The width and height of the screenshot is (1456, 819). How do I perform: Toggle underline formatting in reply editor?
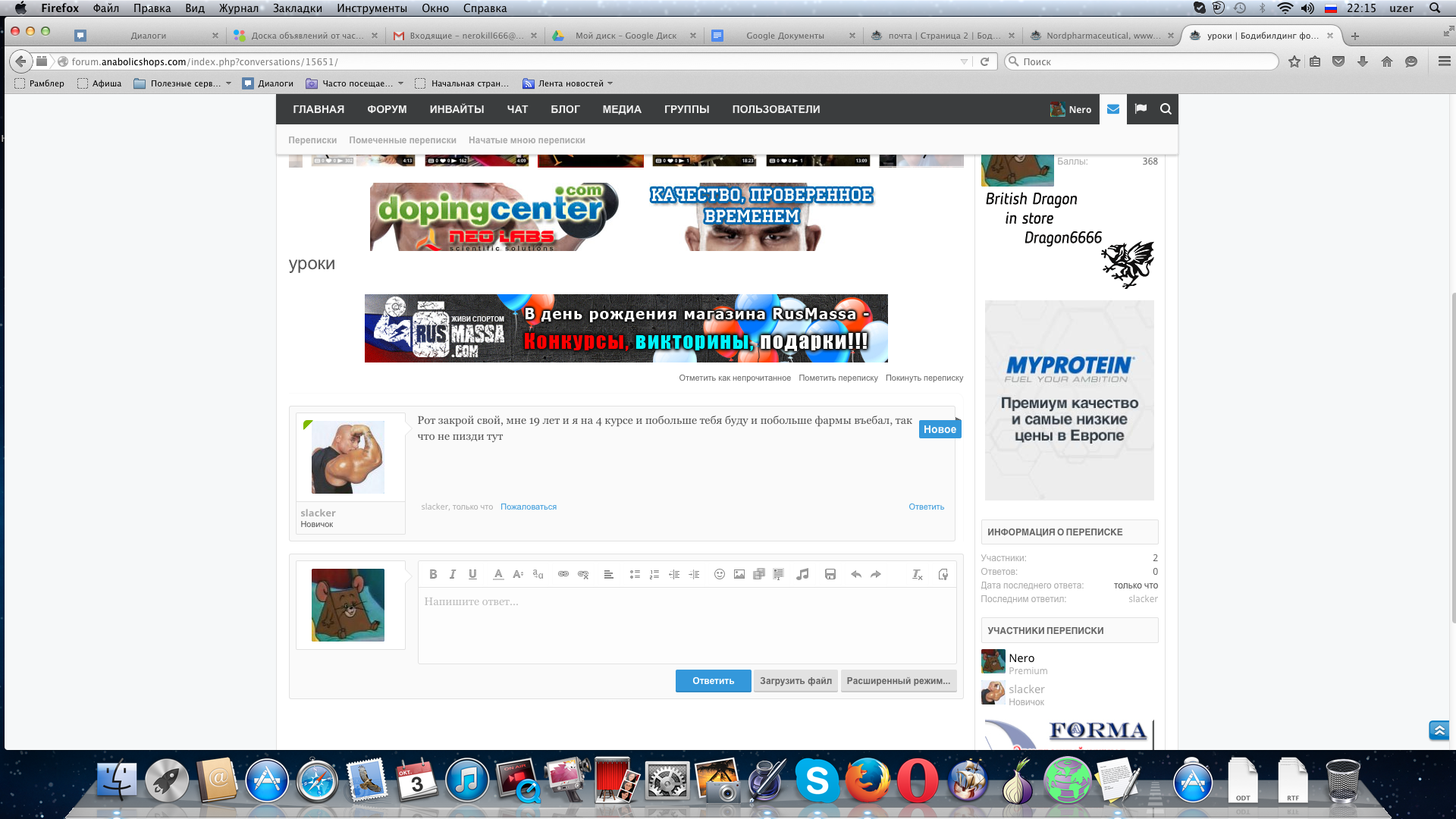pyautogui.click(x=472, y=574)
